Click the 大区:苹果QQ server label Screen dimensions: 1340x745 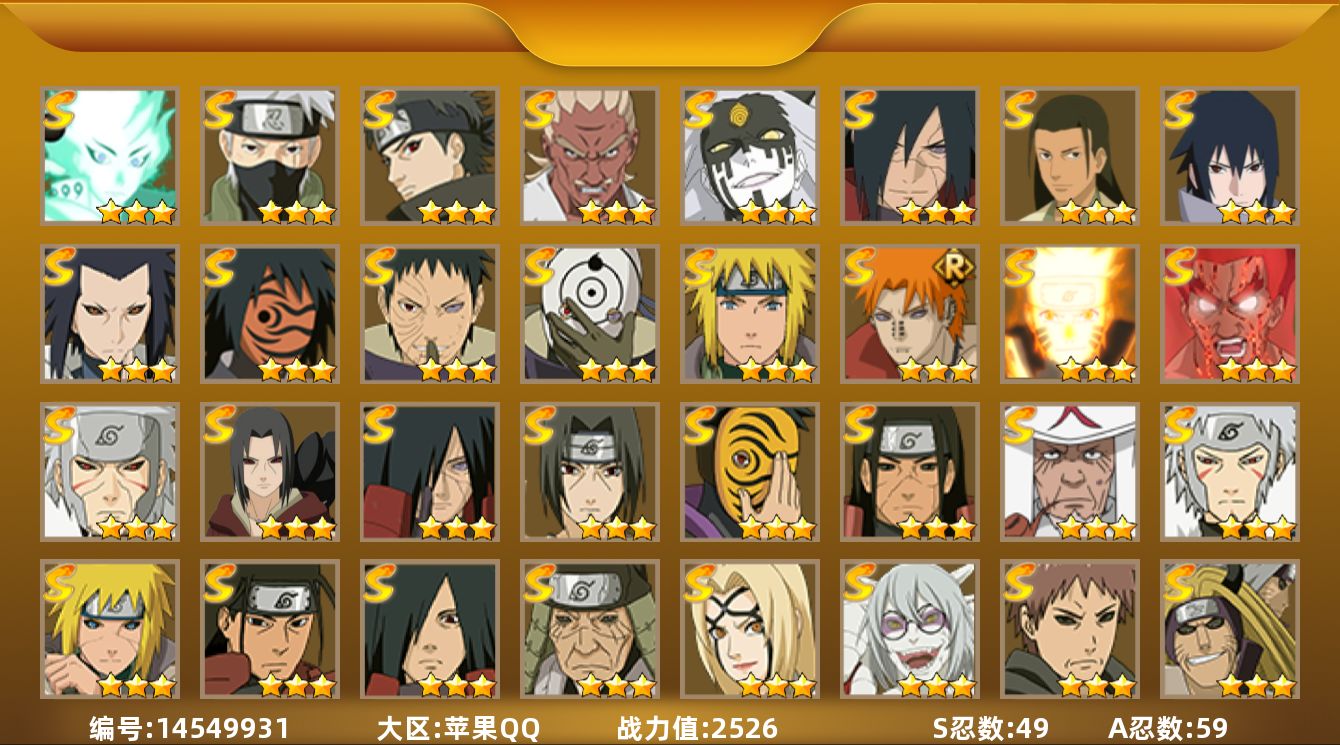[x=458, y=727]
